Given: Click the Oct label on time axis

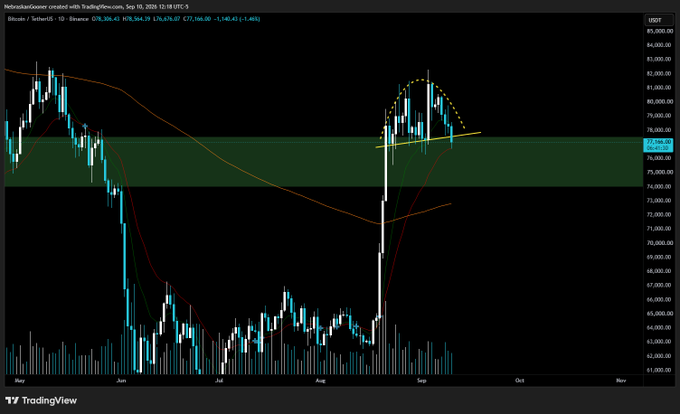Looking at the screenshot, I should point(520,381).
